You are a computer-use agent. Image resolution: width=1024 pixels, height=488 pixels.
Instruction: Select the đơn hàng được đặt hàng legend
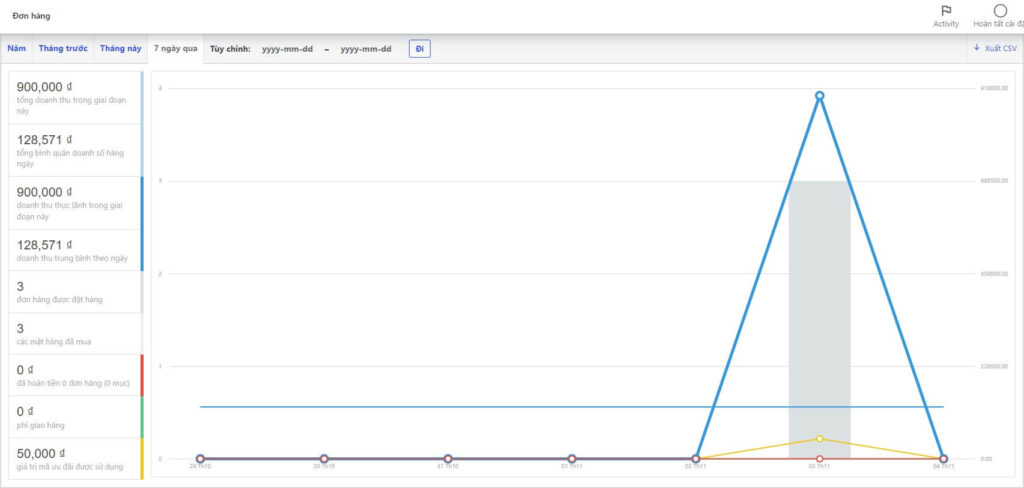[x=75, y=291]
